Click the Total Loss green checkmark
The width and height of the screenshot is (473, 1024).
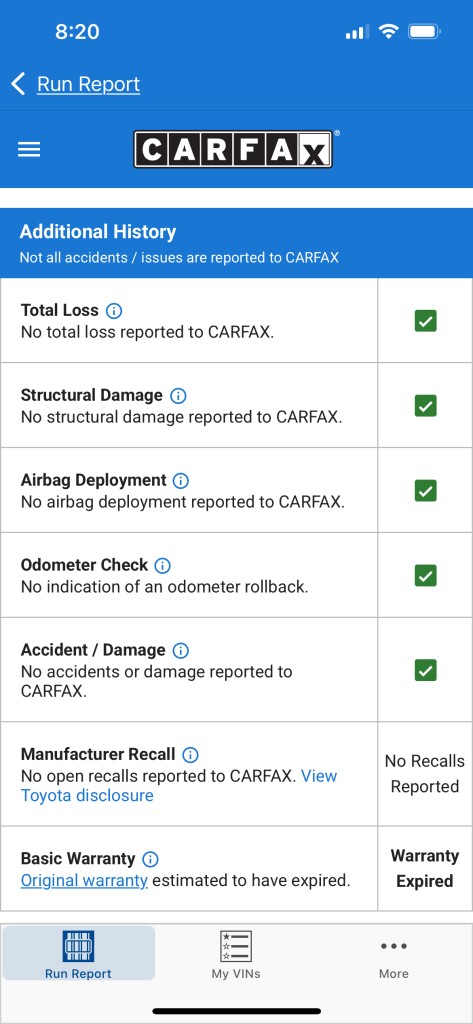pyautogui.click(x=425, y=321)
